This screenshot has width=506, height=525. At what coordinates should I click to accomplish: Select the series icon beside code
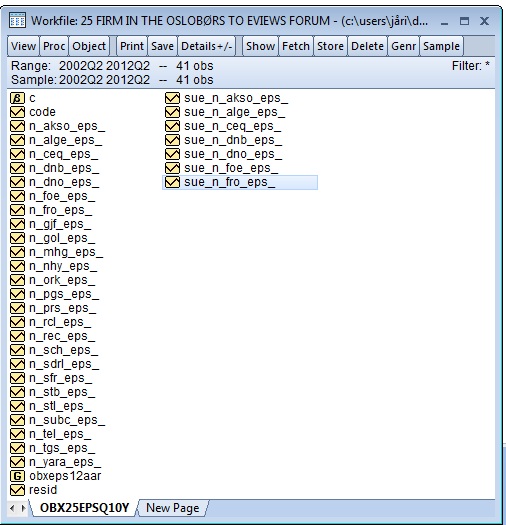[x=17, y=112]
